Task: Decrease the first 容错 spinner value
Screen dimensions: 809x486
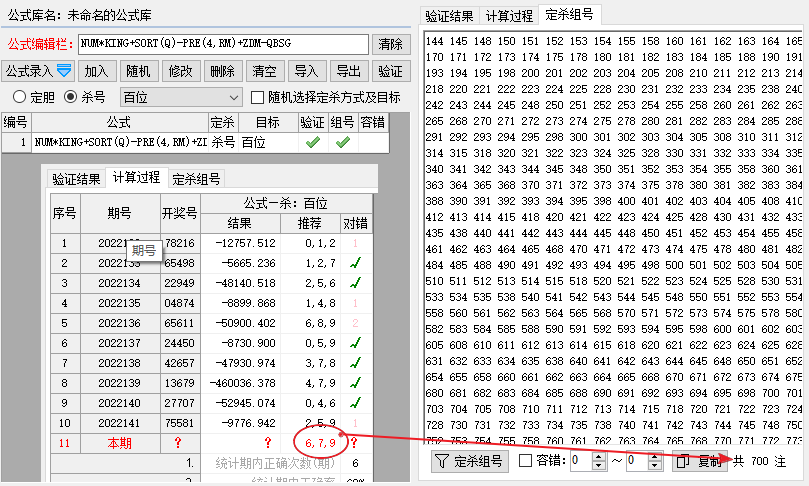Action: (x=598, y=465)
